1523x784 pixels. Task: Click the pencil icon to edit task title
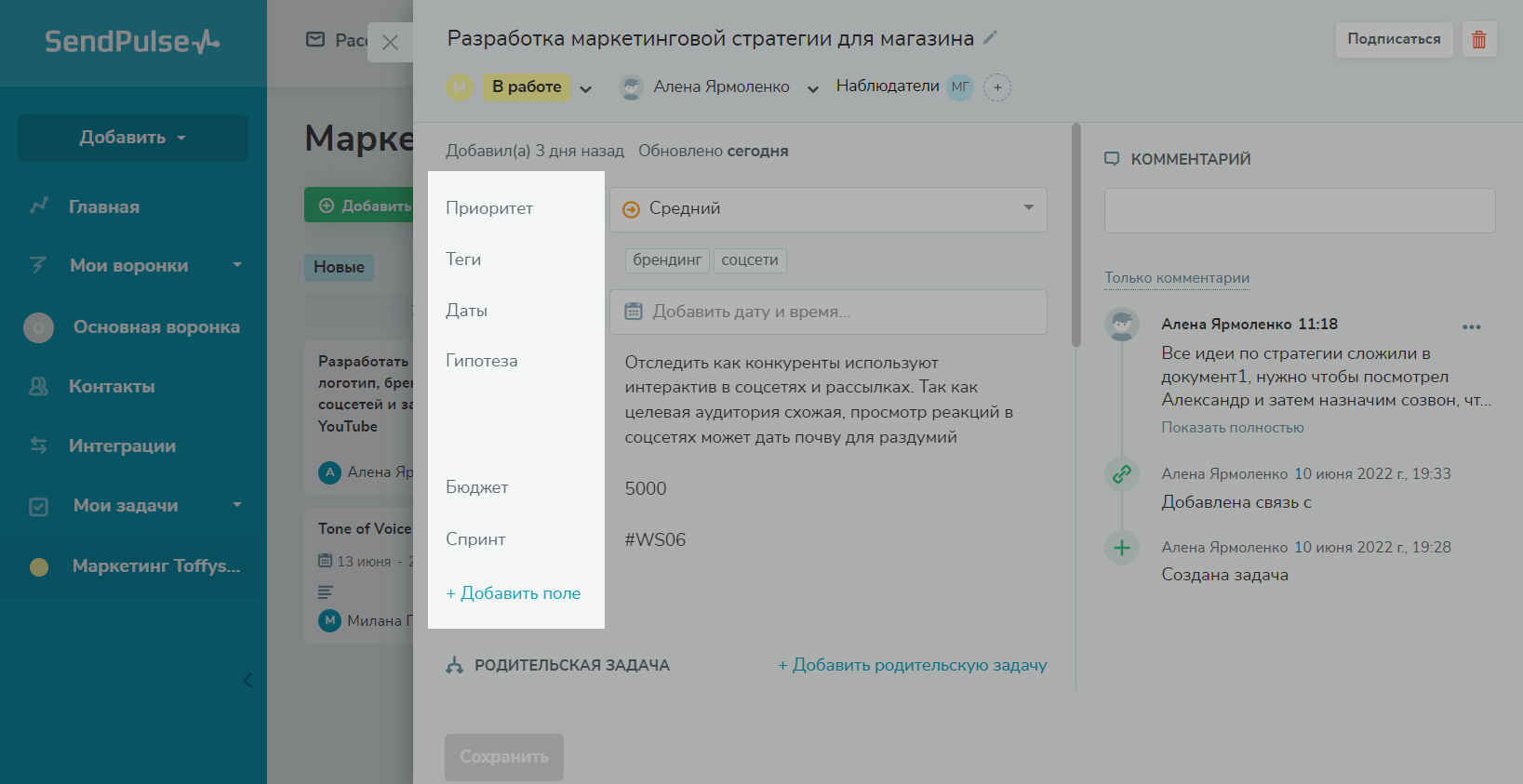click(x=990, y=38)
